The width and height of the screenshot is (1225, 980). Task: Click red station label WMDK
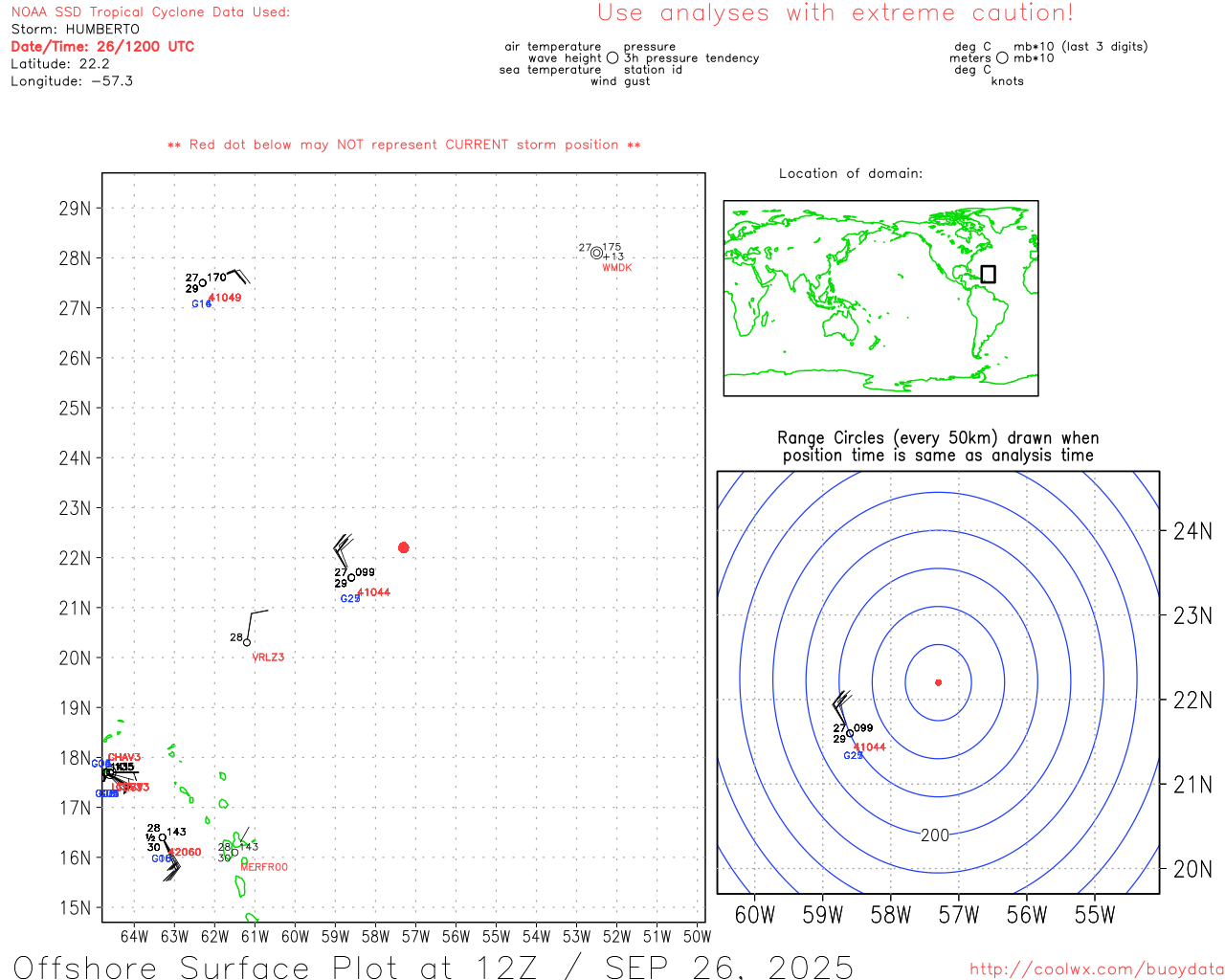(617, 268)
